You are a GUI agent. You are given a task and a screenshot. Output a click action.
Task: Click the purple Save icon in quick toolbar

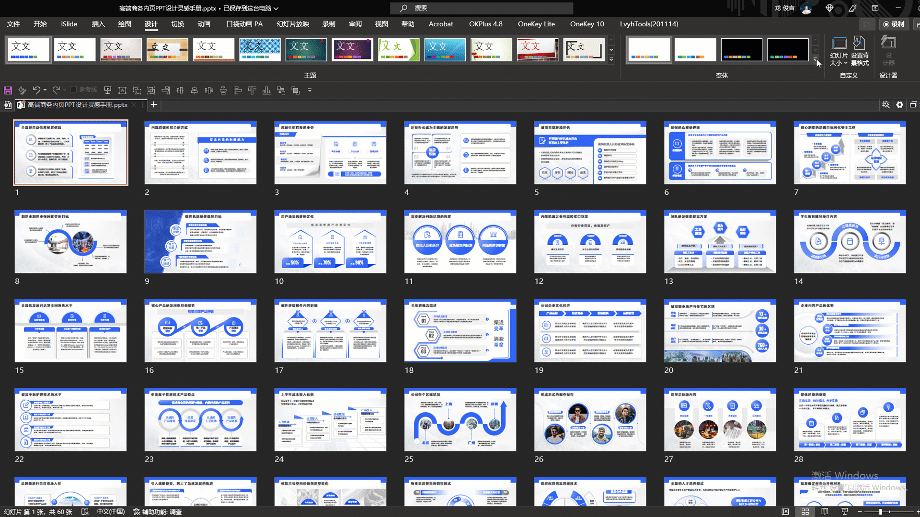(x=8, y=90)
